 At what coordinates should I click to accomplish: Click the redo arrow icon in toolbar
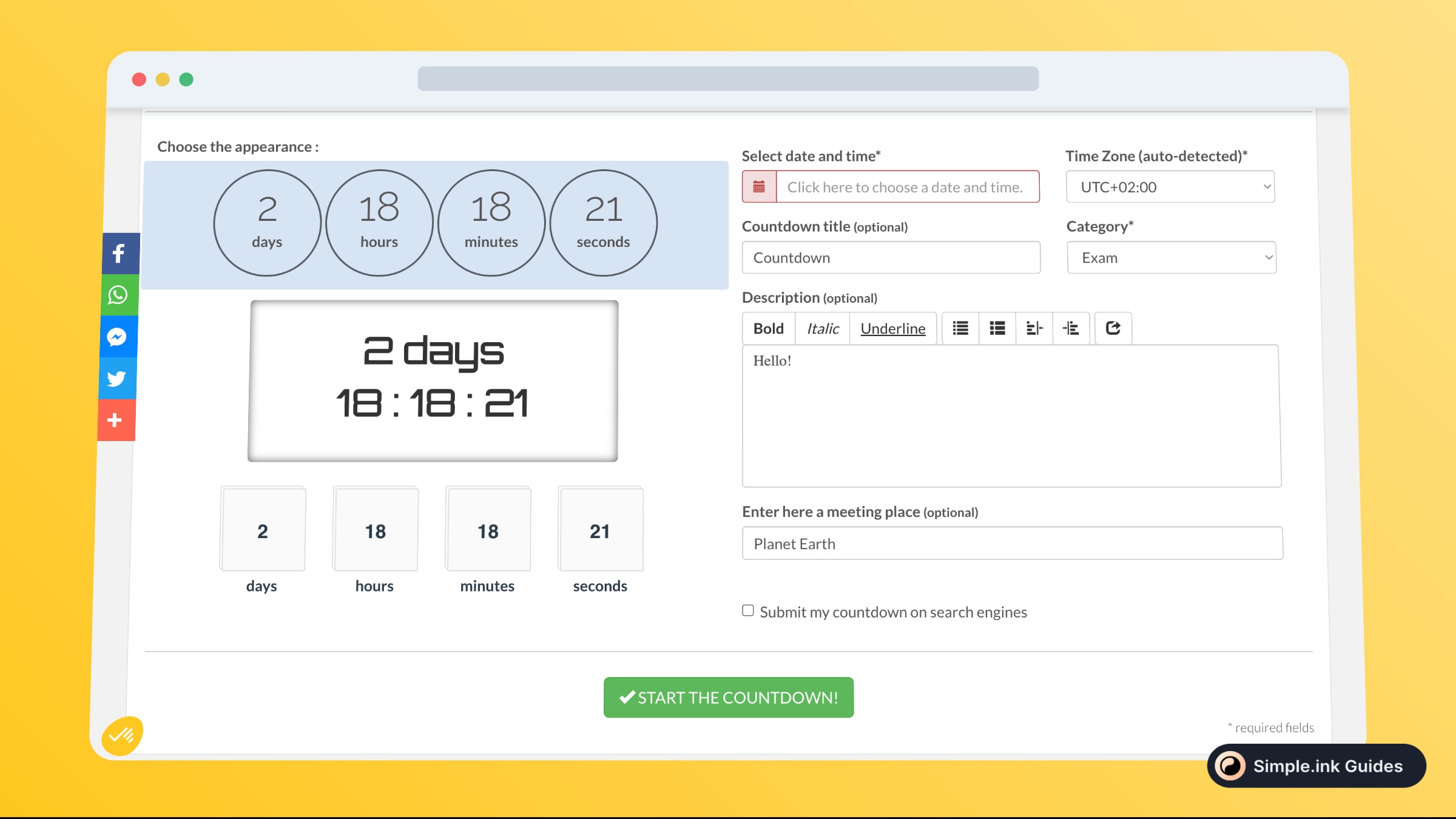pos(1113,328)
